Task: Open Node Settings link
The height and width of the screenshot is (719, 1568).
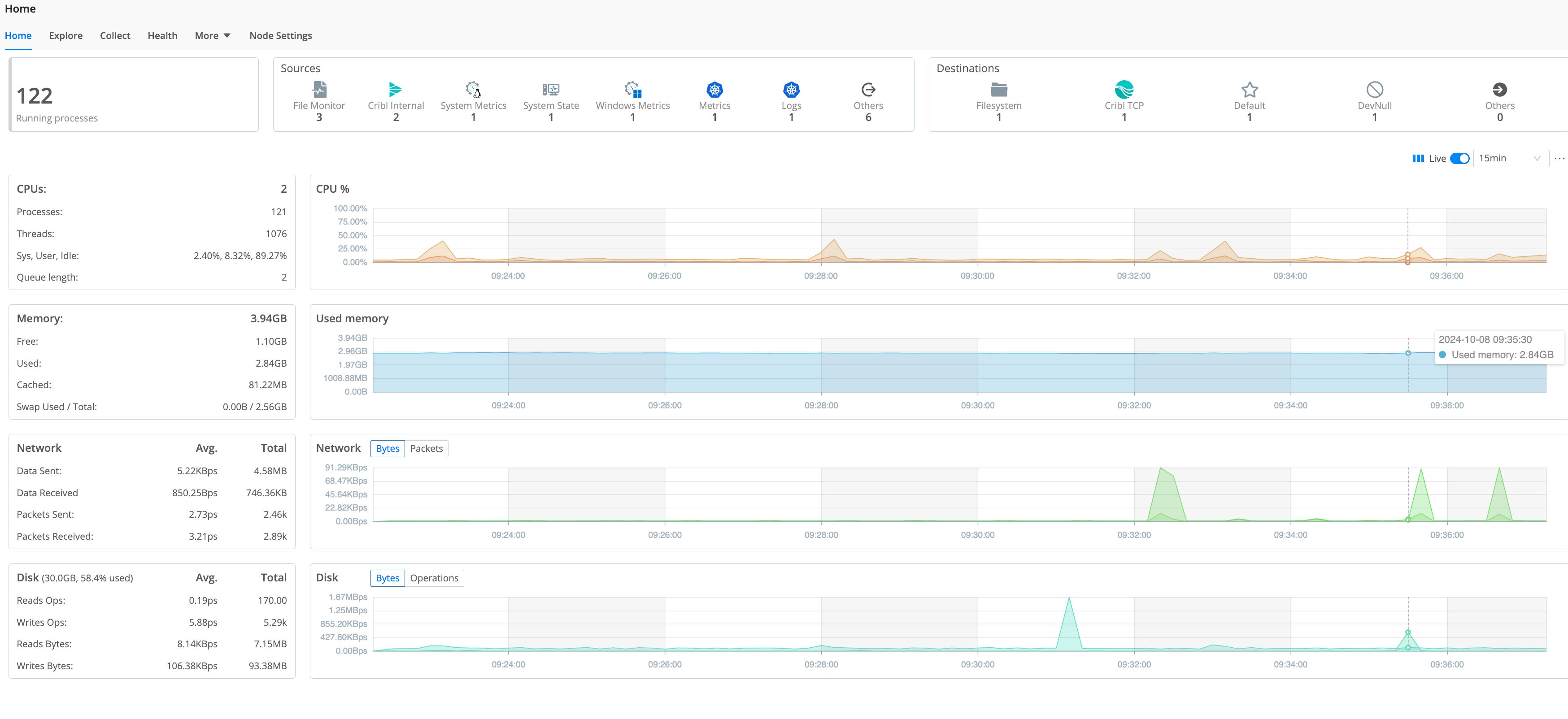Action: [281, 35]
